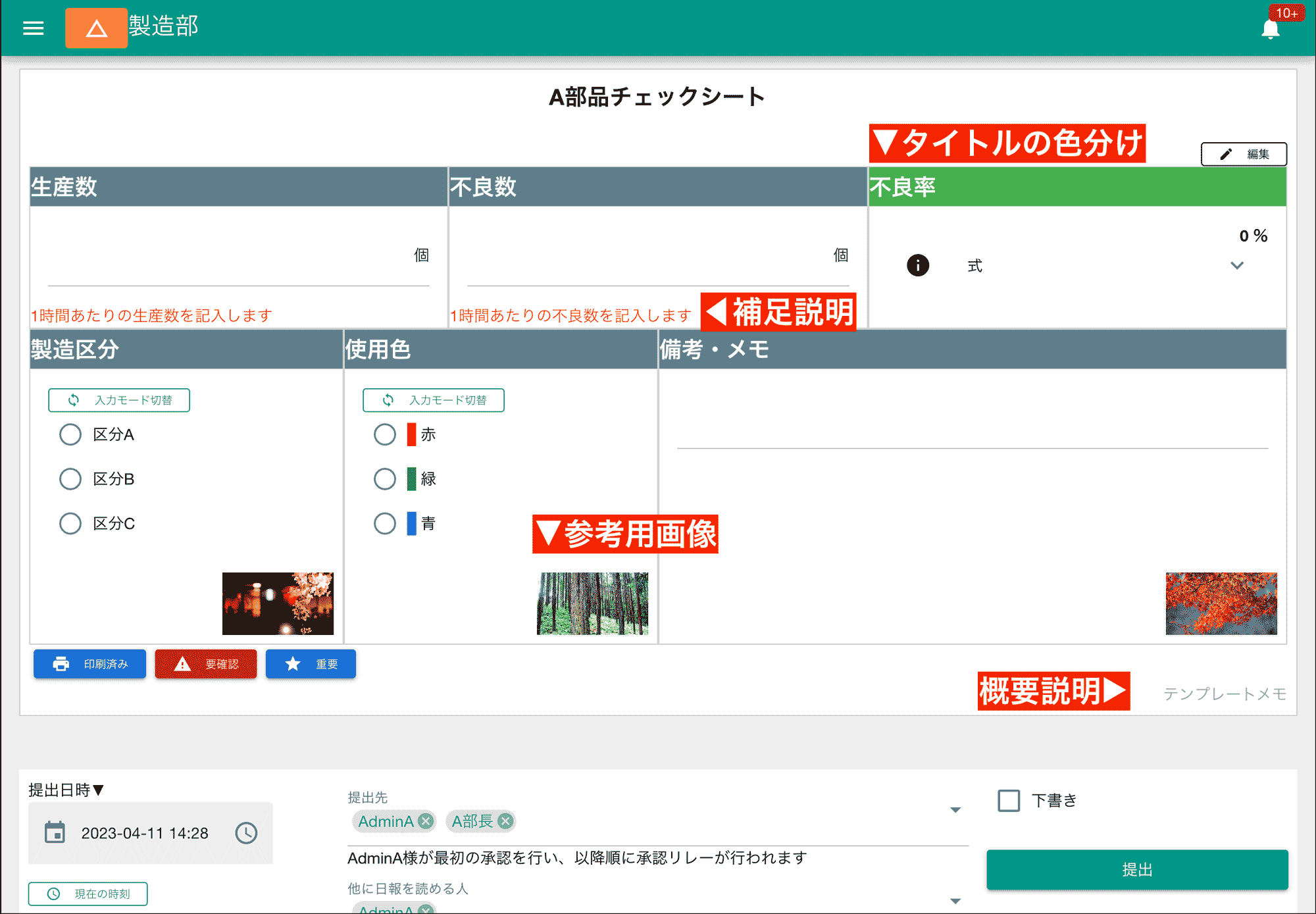Expand the 他に日報を読める人 dropdown
1316x914 pixels.
[955, 900]
